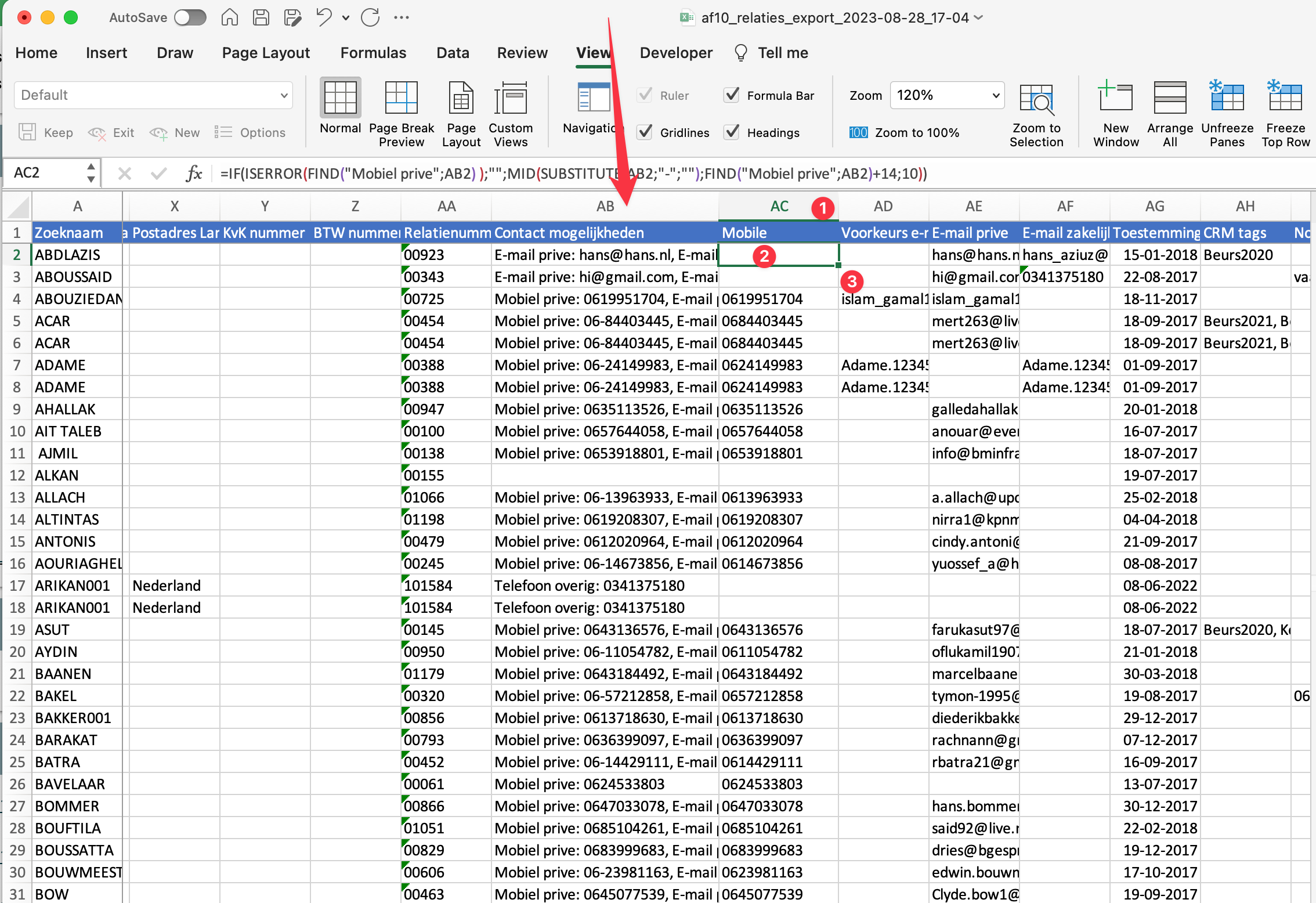Click Zoom to Selection icon
The height and width of the screenshot is (903, 1316).
[x=1036, y=100]
